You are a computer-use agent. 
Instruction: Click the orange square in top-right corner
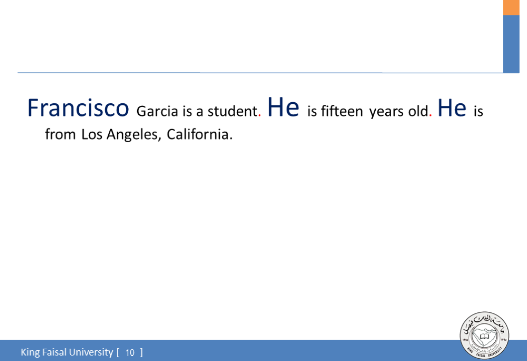[511, 7]
